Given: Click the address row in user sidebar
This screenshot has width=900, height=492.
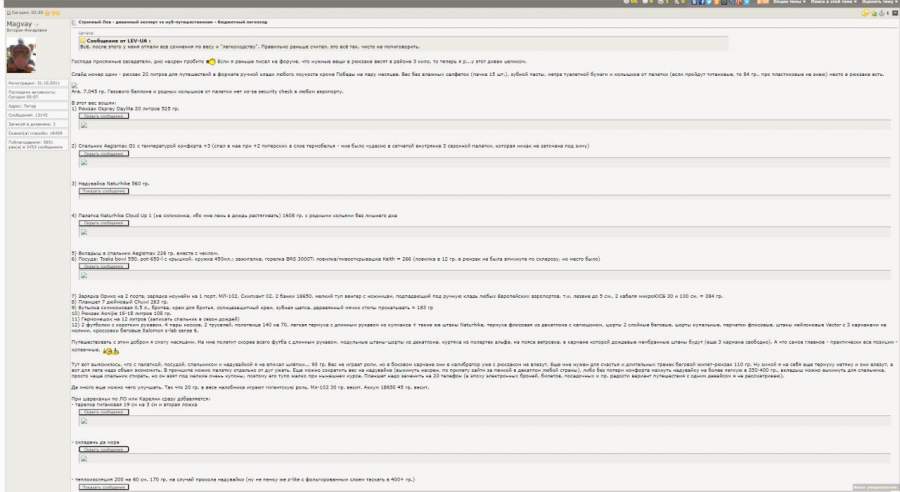Looking at the screenshot, I should (x=37, y=106).
